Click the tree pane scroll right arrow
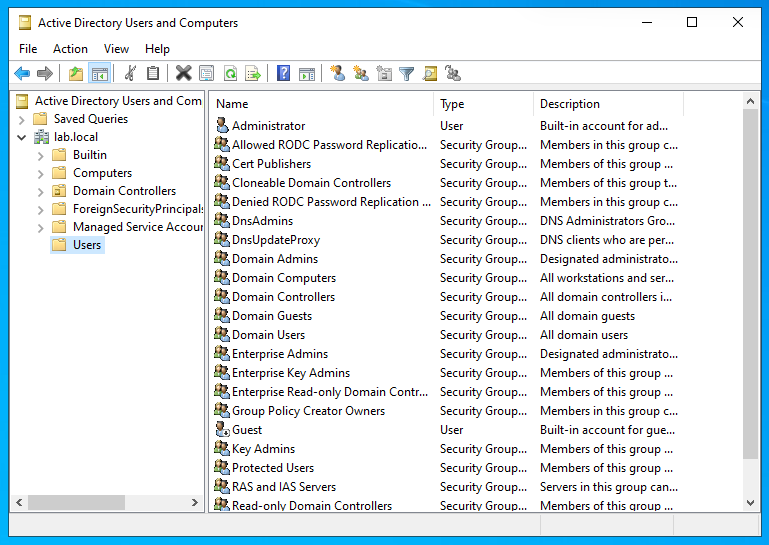 point(195,502)
